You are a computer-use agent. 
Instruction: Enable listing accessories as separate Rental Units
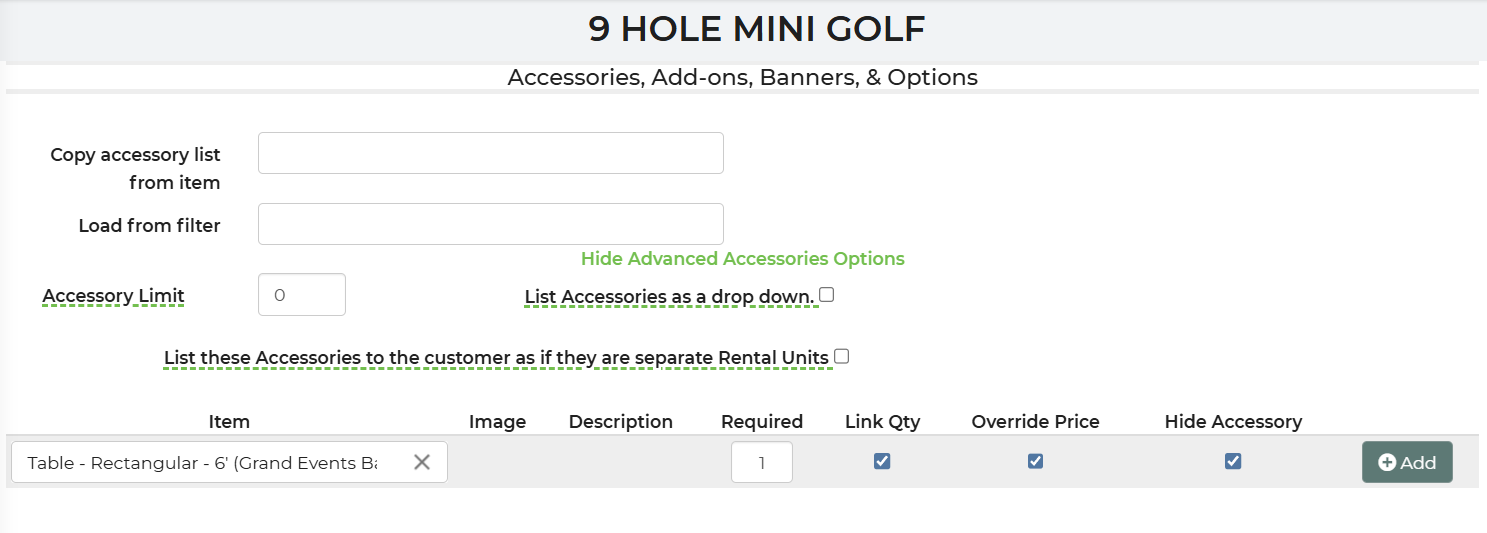842,356
